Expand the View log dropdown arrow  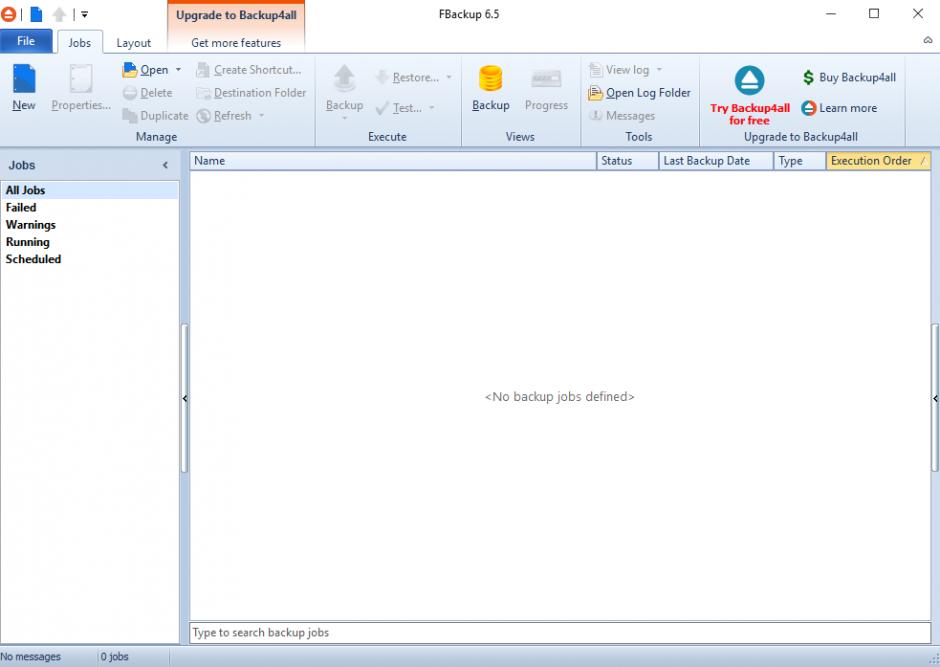659,70
